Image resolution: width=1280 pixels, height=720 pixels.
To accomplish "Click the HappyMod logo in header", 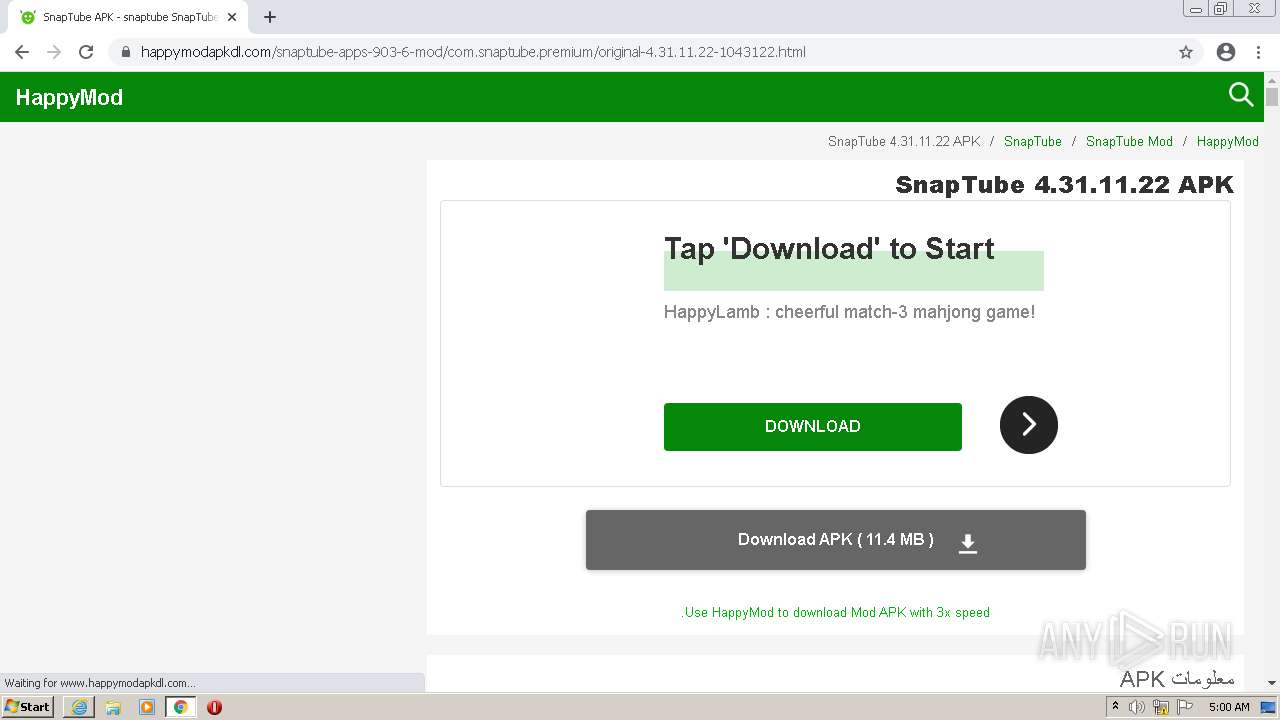I will point(69,97).
